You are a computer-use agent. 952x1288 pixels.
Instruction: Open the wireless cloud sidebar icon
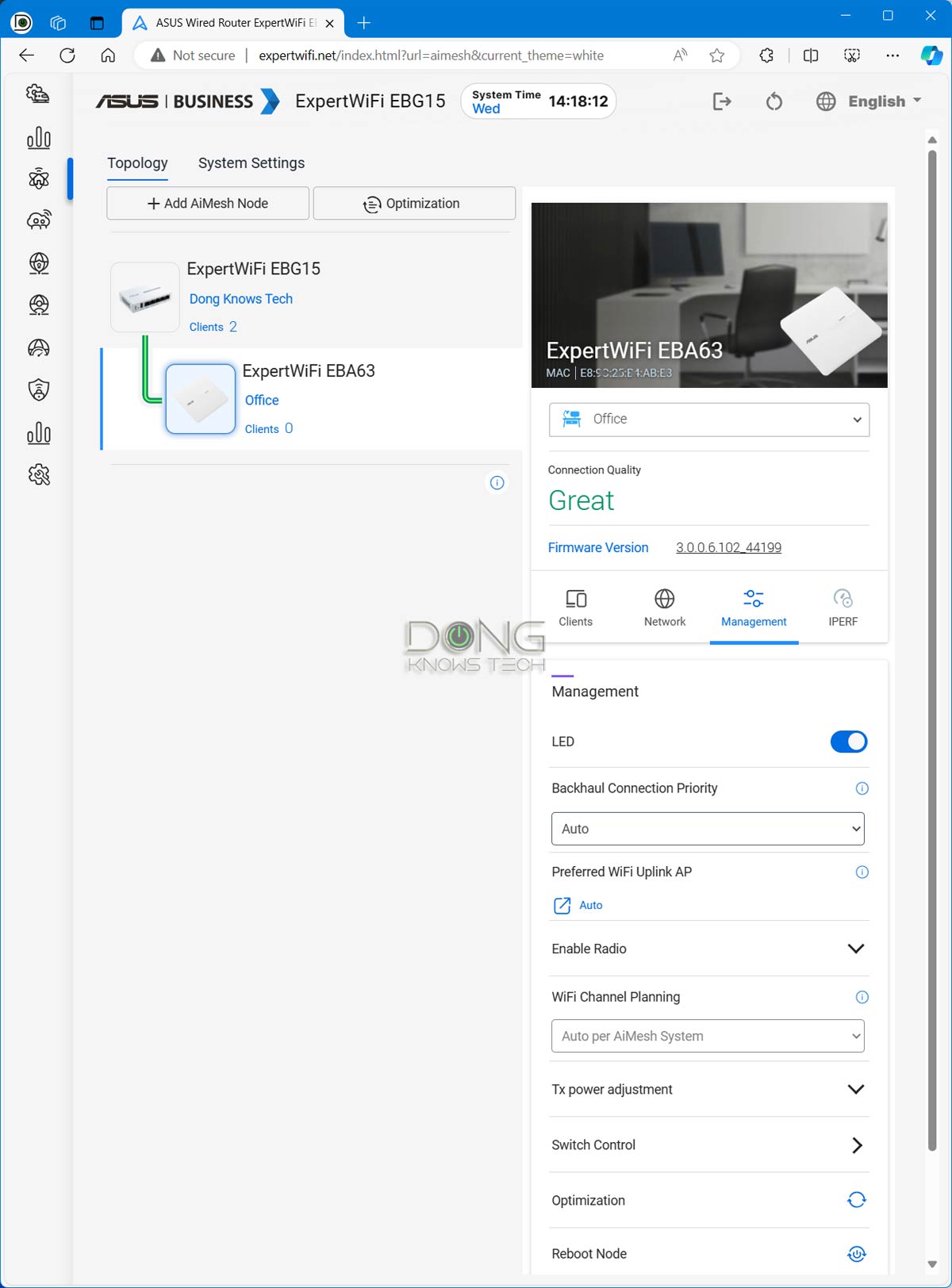38,220
